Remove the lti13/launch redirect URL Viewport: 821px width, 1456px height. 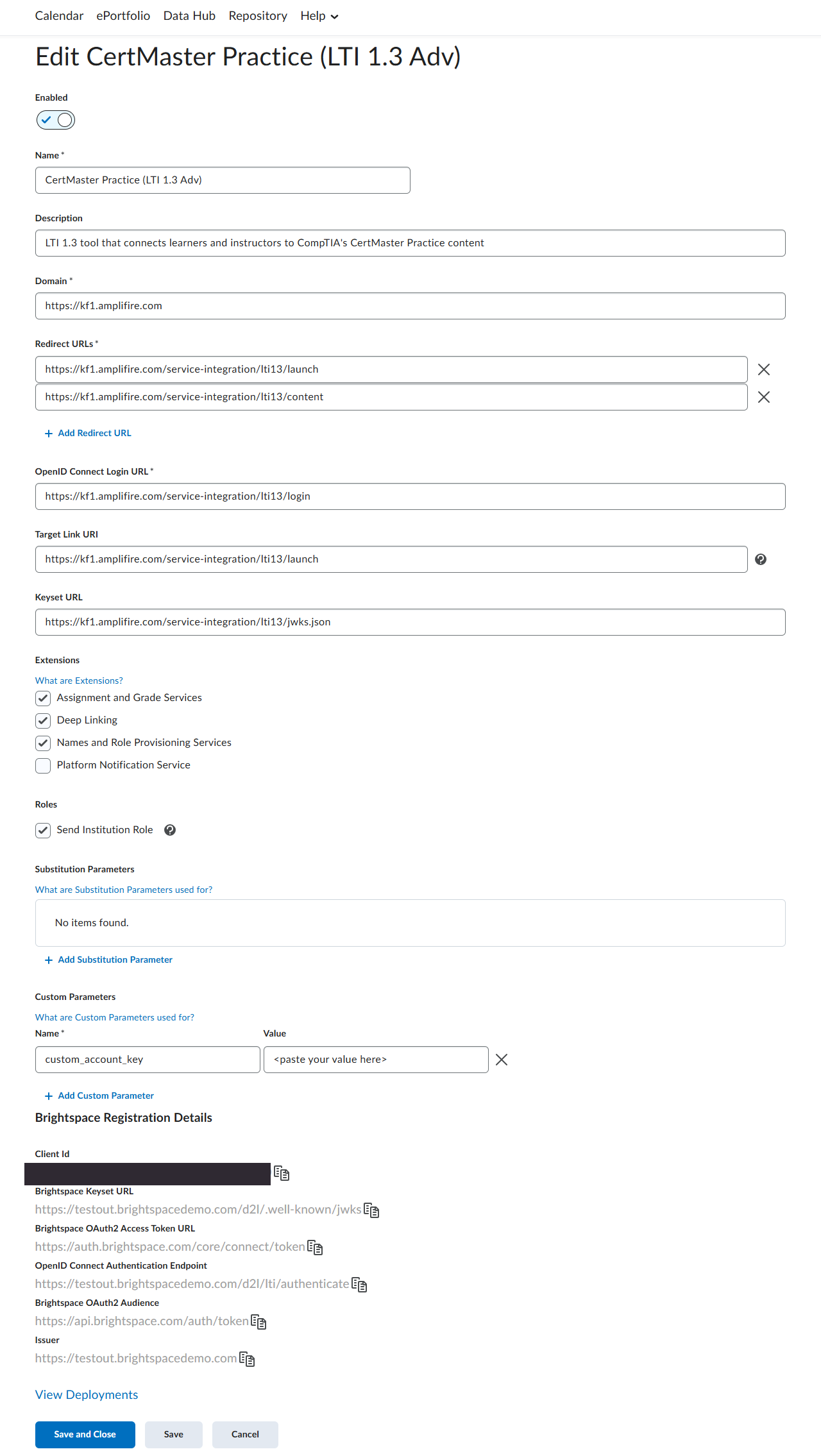click(763, 369)
